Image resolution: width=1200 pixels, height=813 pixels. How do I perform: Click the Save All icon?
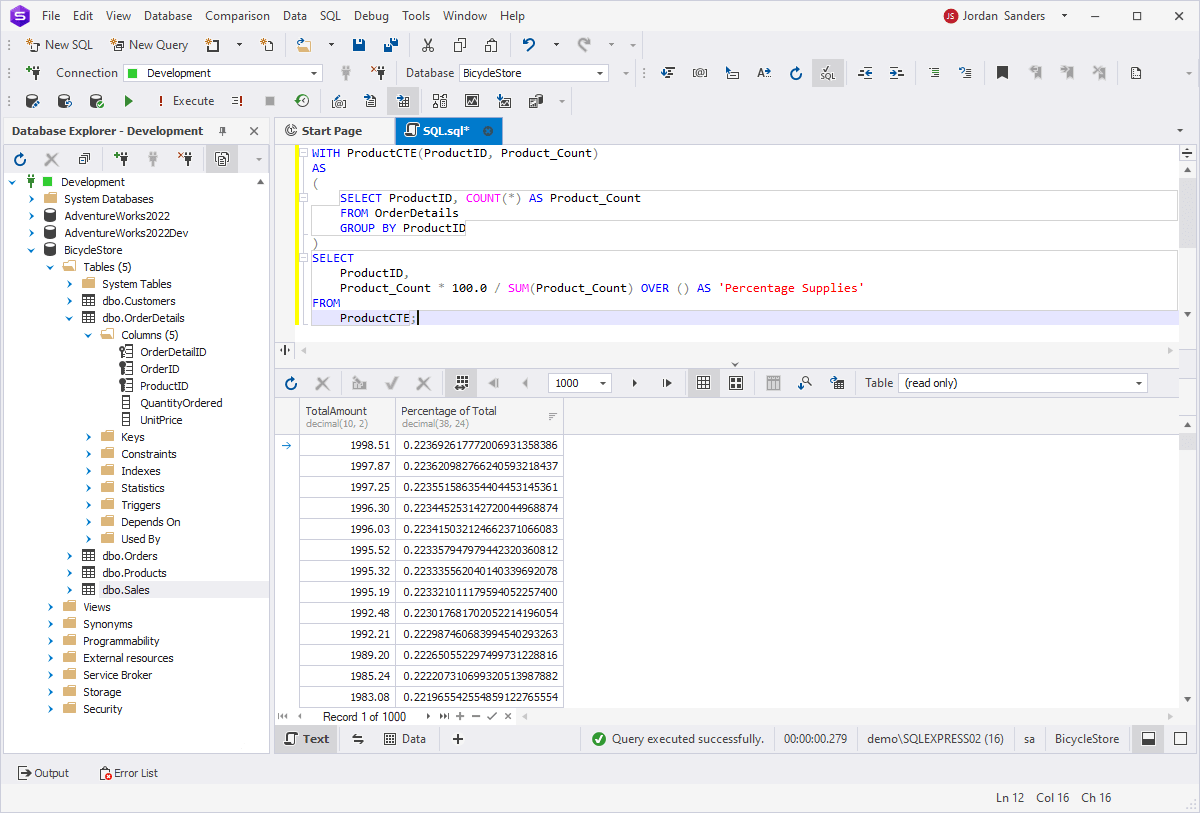point(391,45)
